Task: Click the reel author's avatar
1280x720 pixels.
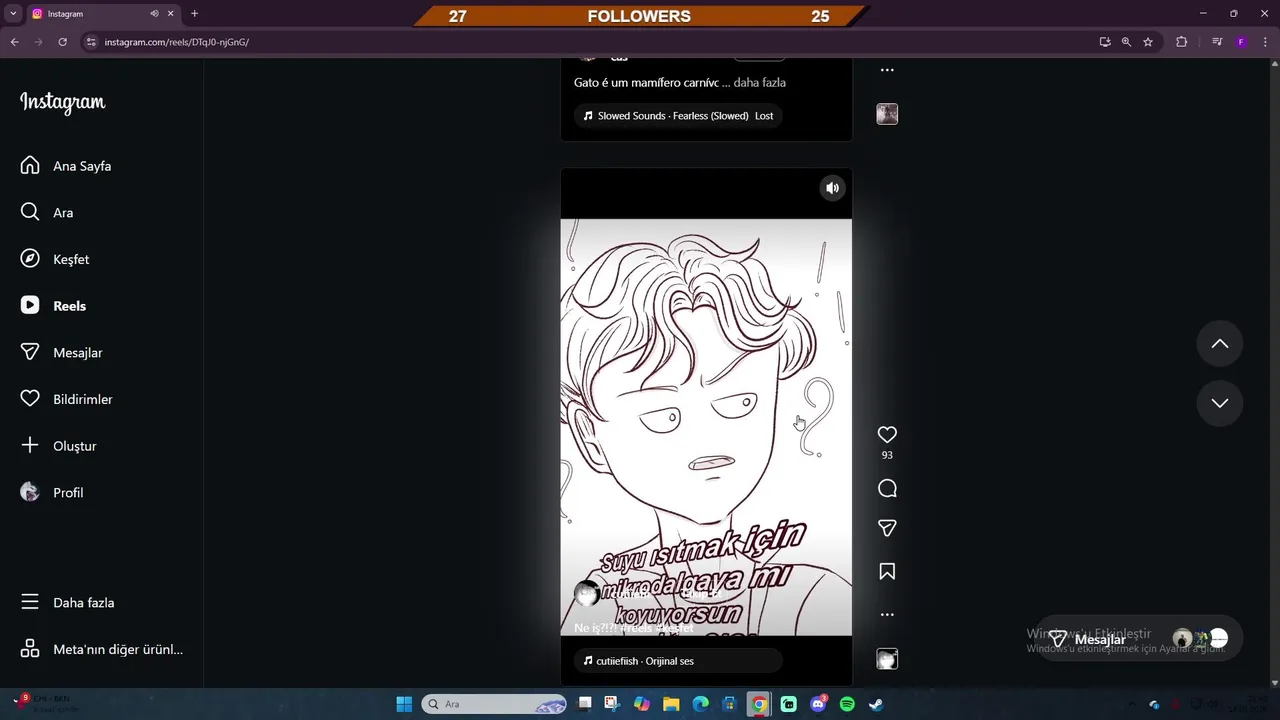Action: click(x=587, y=594)
